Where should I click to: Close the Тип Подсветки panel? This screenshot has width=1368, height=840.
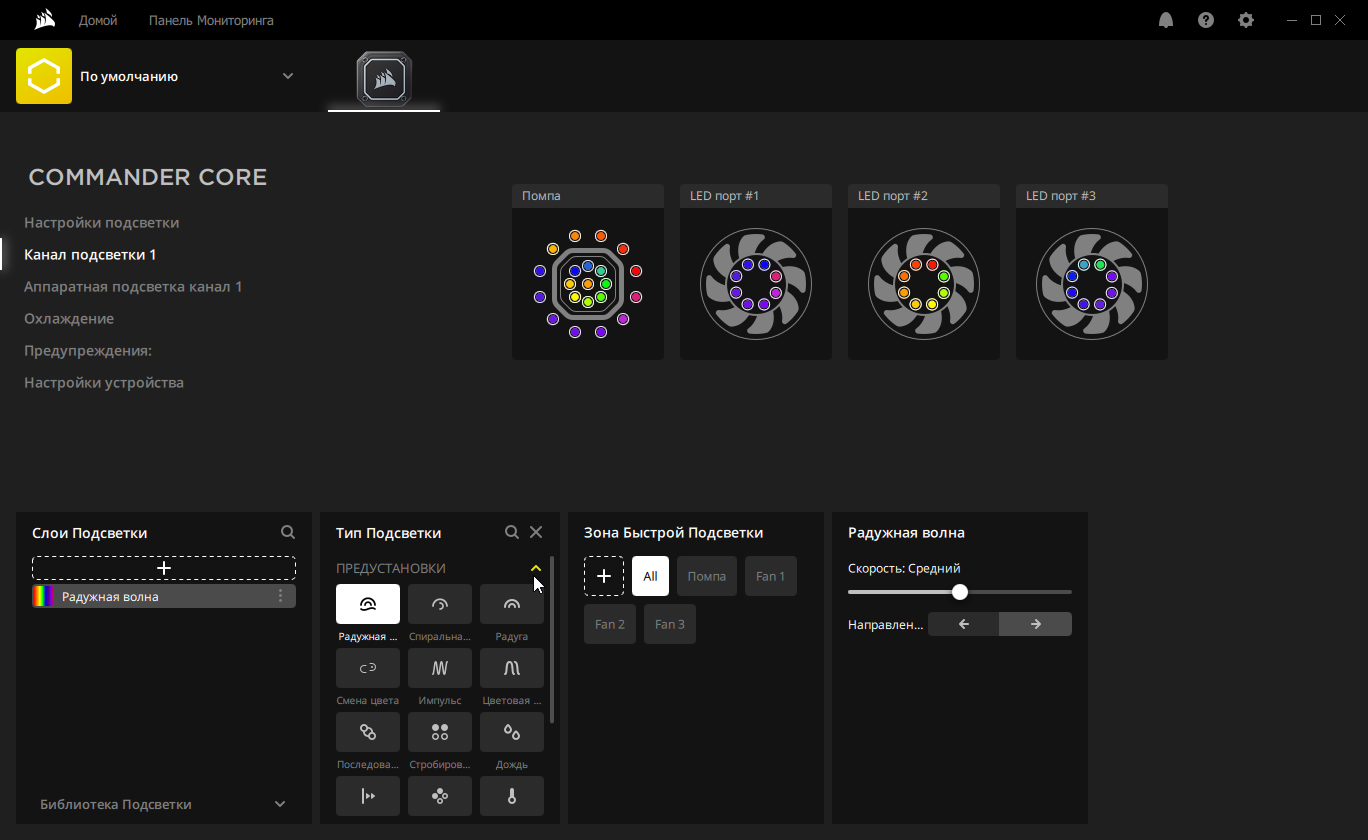click(536, 533)
